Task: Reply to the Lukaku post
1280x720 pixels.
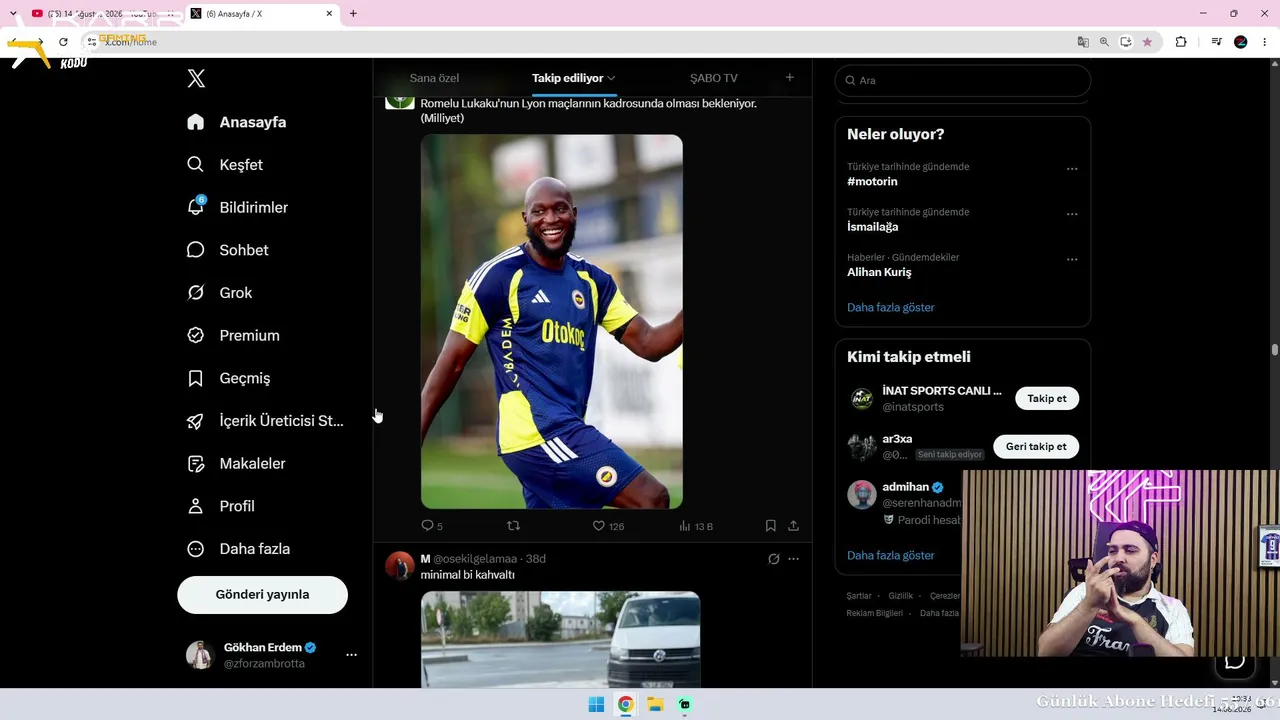Action: point(432,526)
